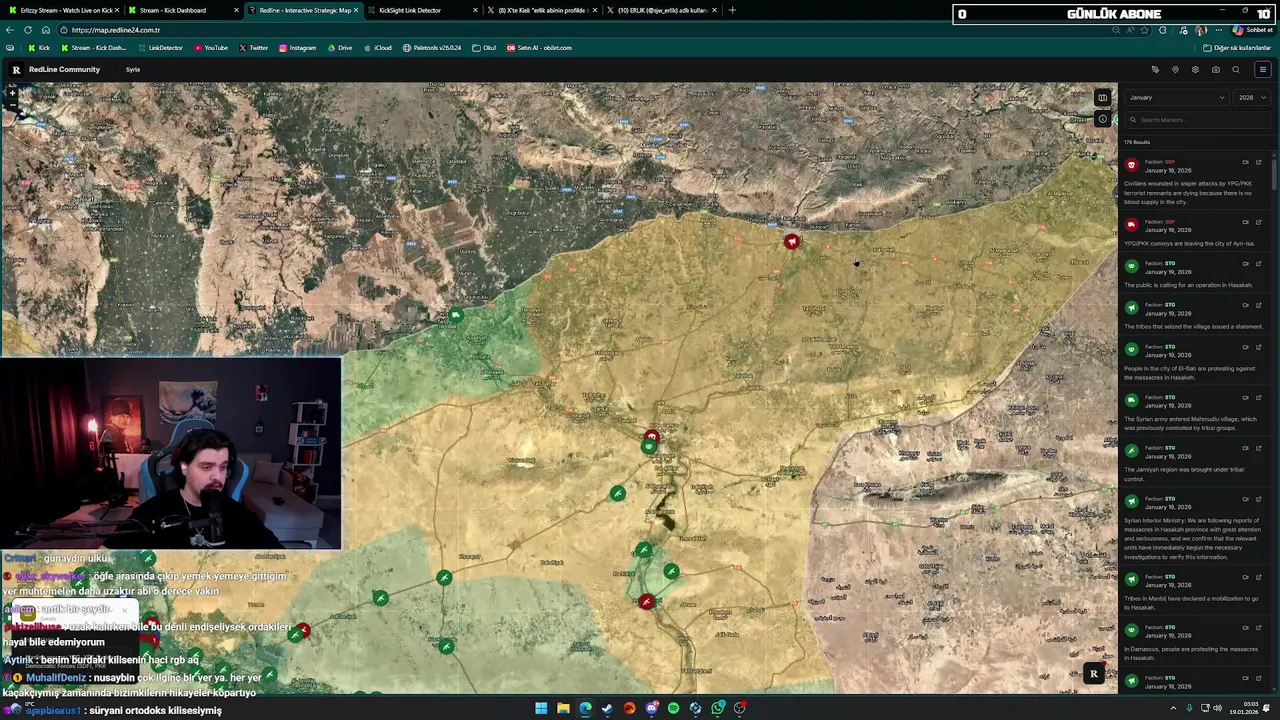Open Steam from taskbar
The image size is (1280, 720).
click(607, 708)
